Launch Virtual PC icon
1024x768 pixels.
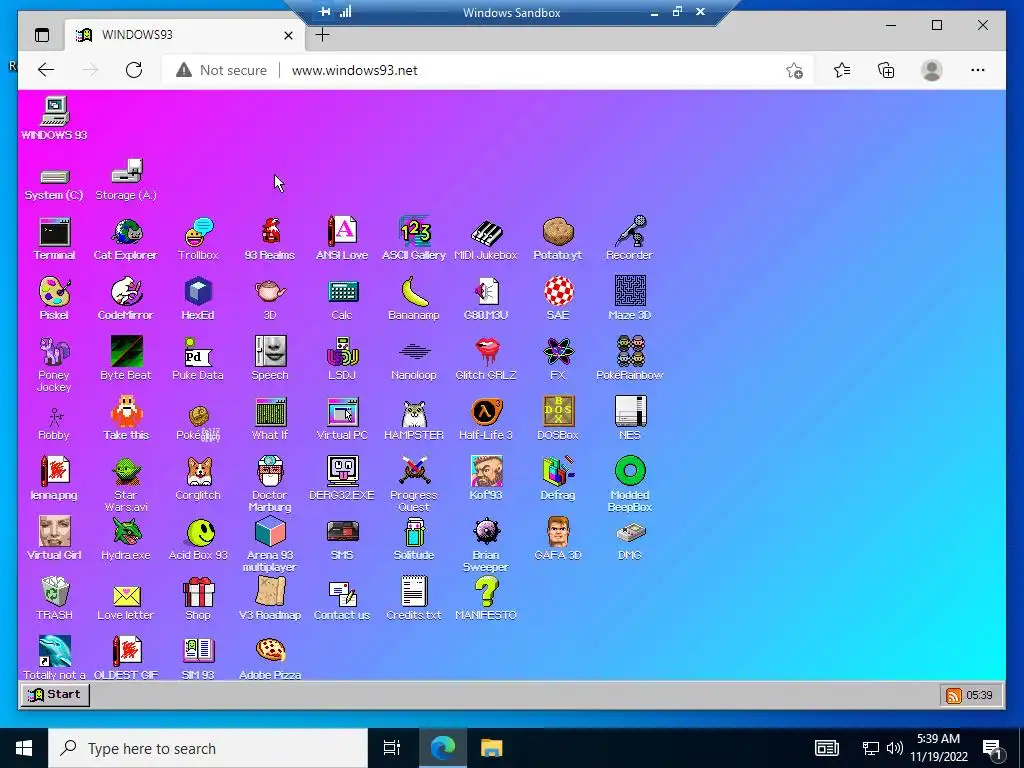(342, 419)
